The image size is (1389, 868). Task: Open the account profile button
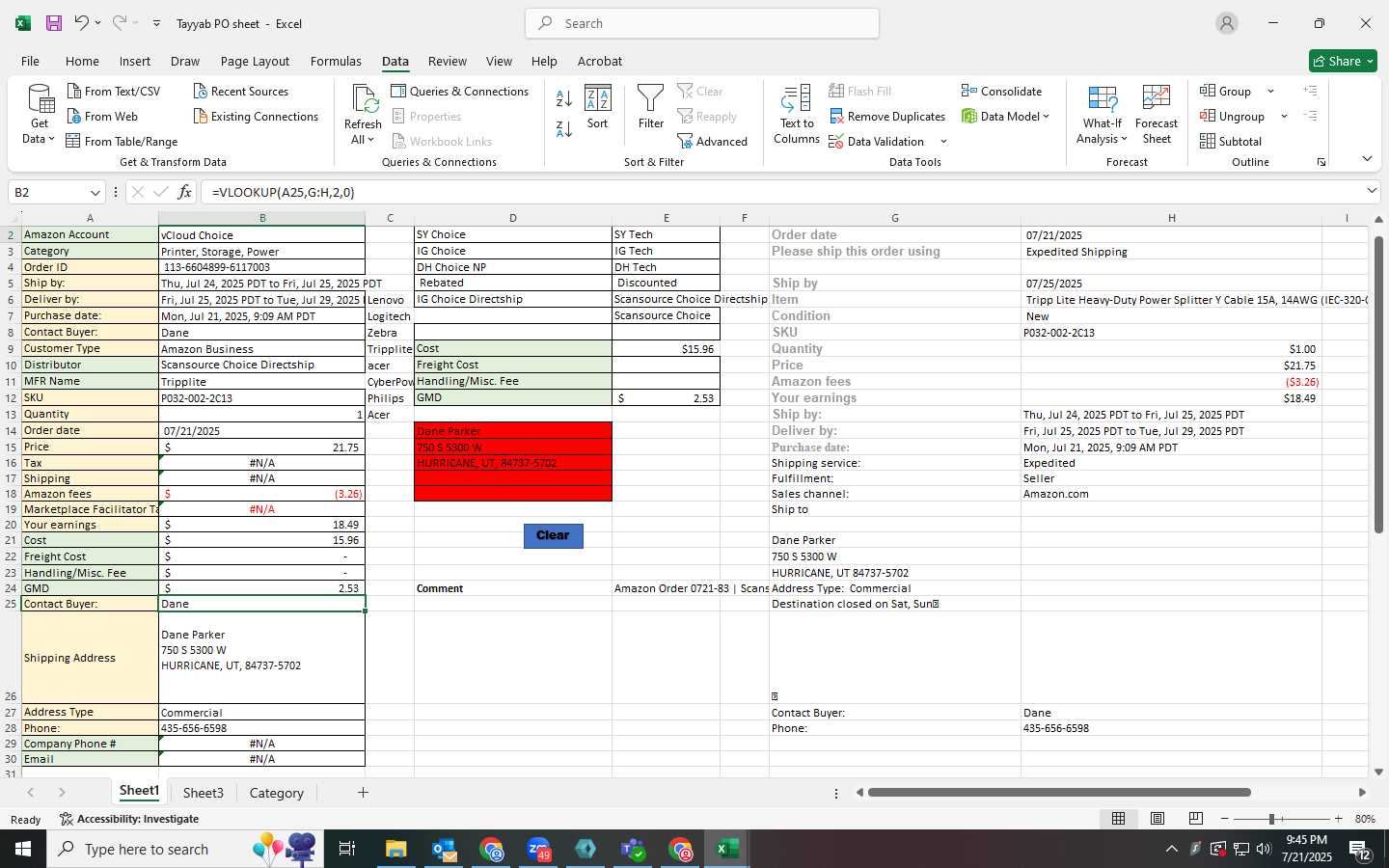(x=1227, y=23)
